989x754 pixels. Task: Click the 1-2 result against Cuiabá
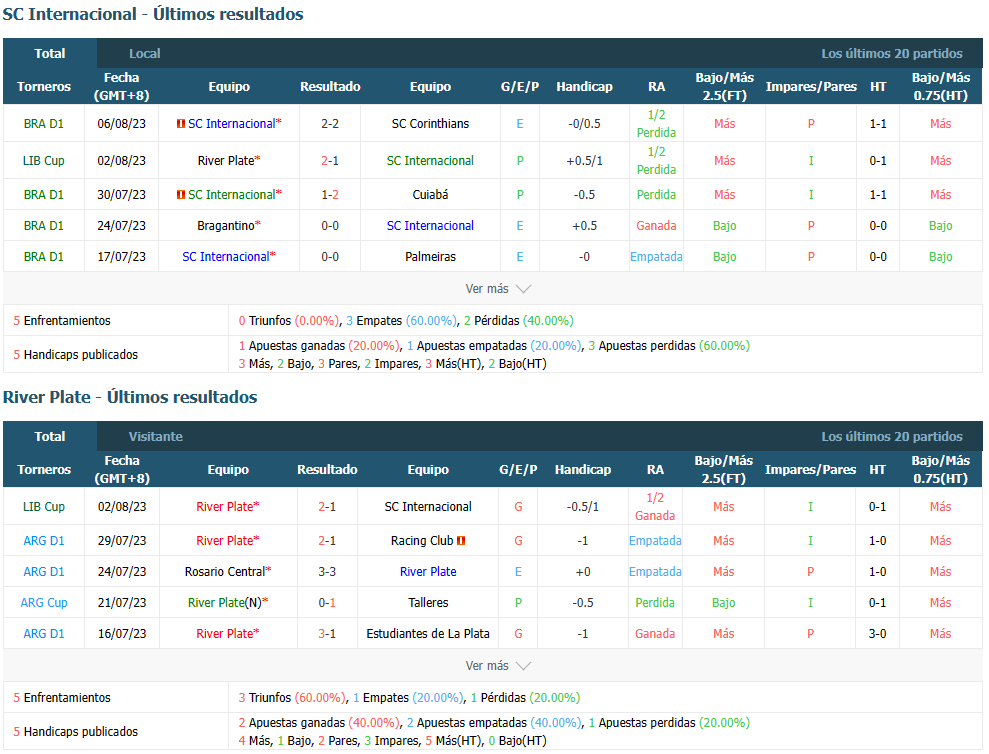tap(330, 195)
